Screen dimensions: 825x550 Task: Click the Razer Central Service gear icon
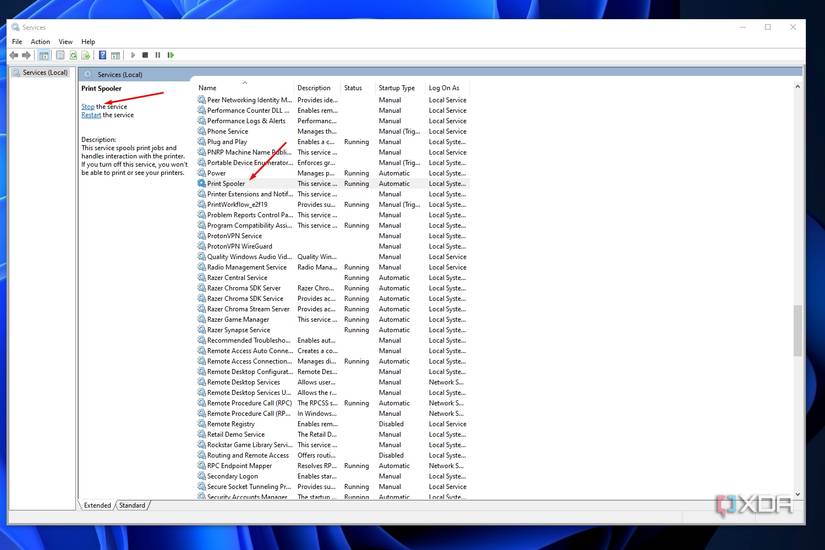(x=202, y=277)
